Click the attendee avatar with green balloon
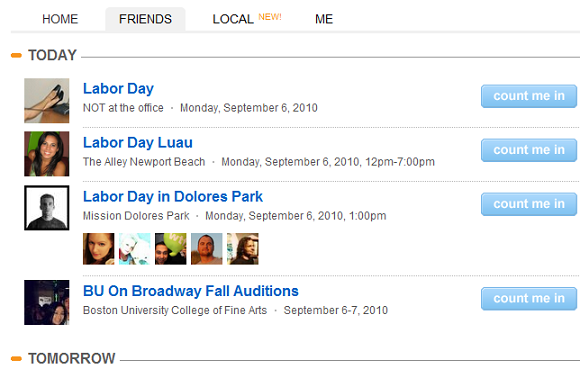The image size is (580, 369). click(x=171, y=249)
